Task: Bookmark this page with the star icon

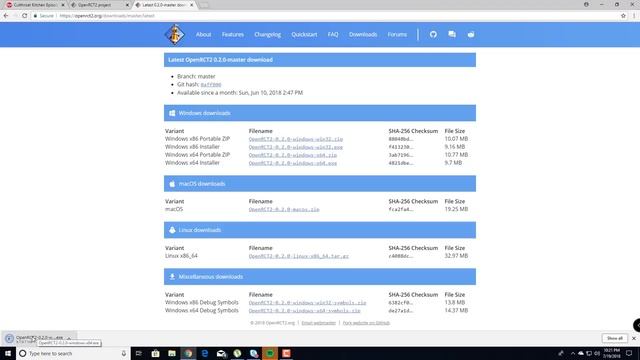Action: 623,16
